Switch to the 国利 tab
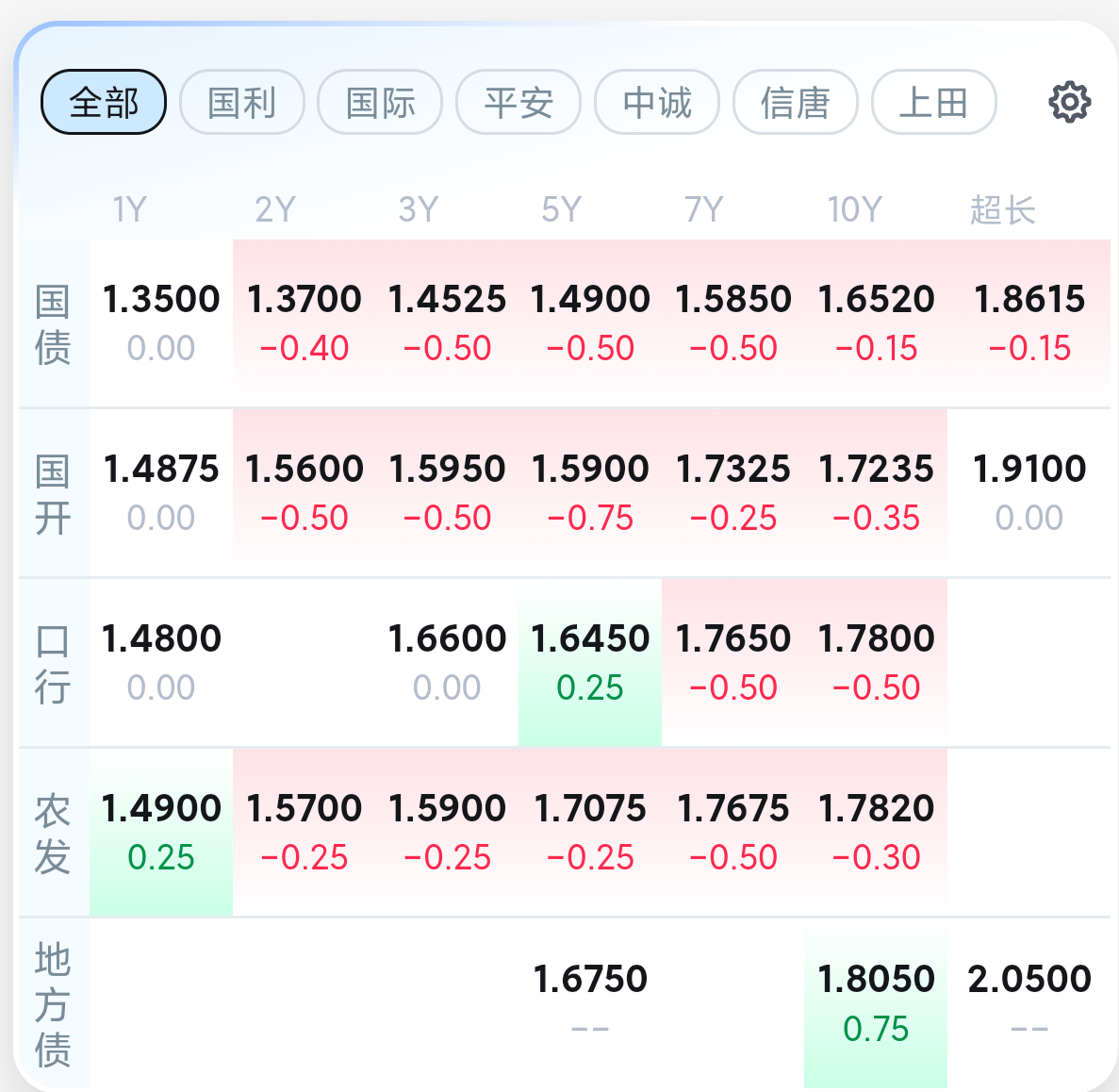Viewport: 1119px width, 1092px height. [x=242, y=102]
